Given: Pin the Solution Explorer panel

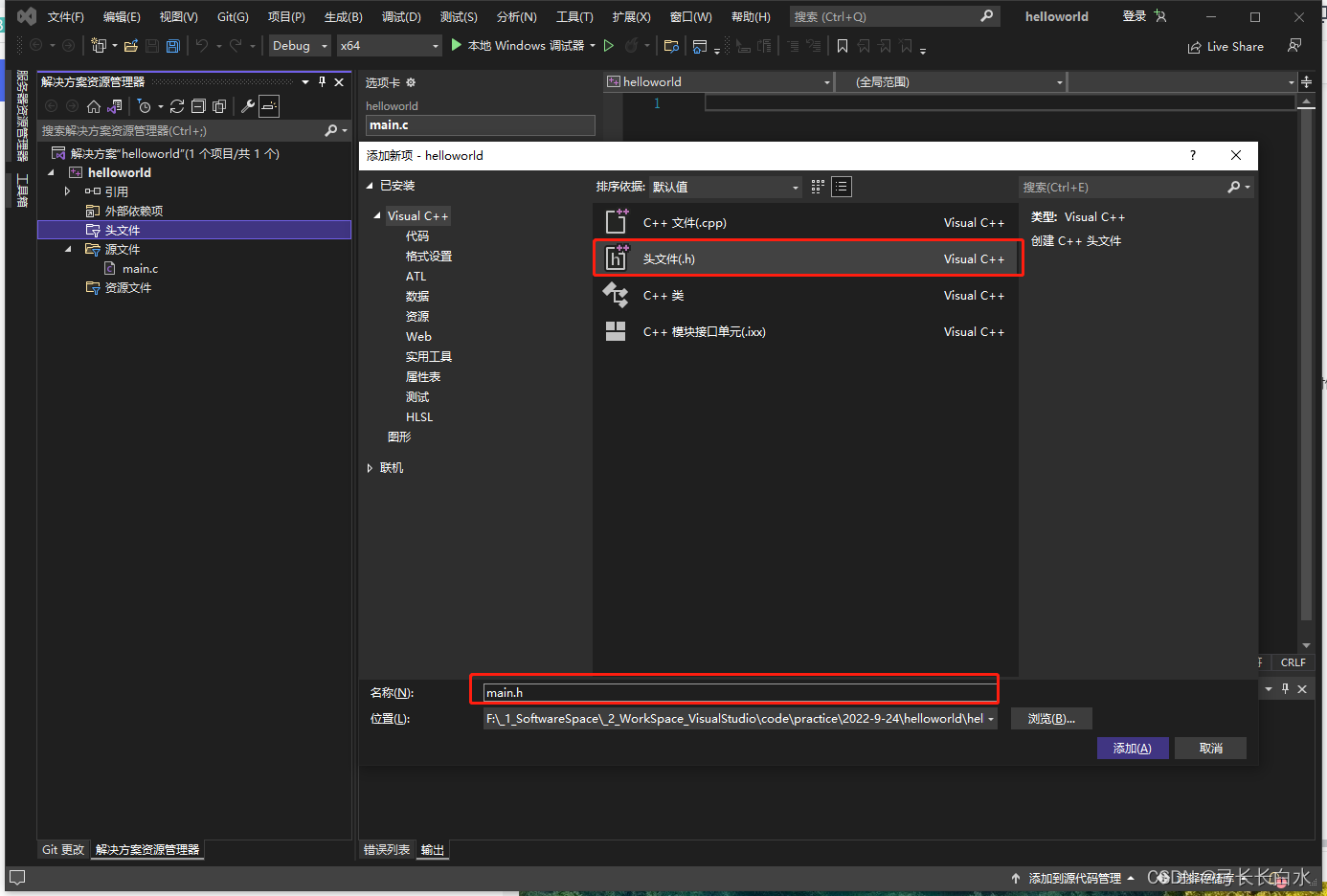Looking at the screenshot, I should tap(323, 81).
